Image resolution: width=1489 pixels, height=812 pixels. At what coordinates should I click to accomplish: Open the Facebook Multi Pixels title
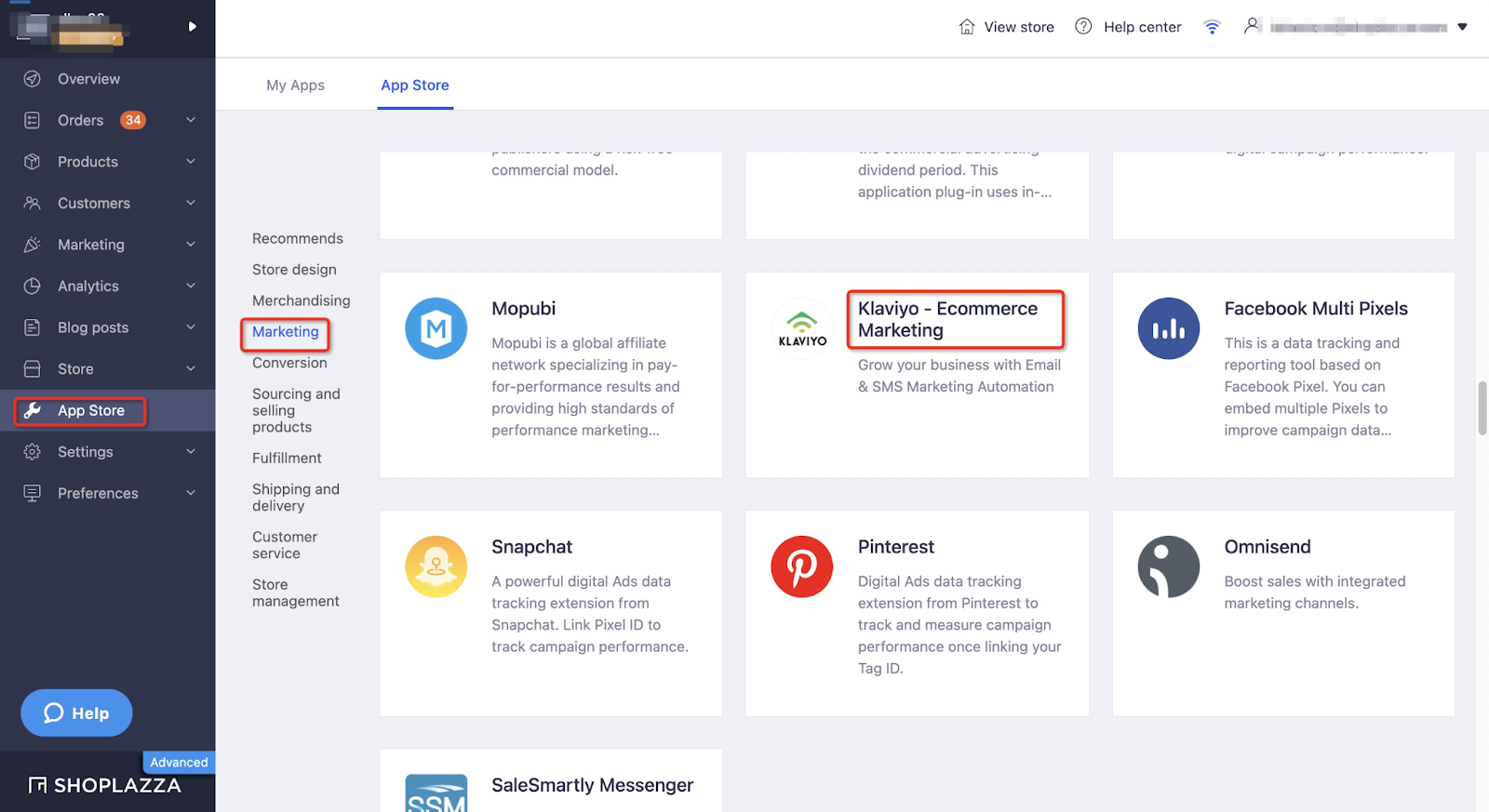pyautogui.click(x=1316, y=309)
